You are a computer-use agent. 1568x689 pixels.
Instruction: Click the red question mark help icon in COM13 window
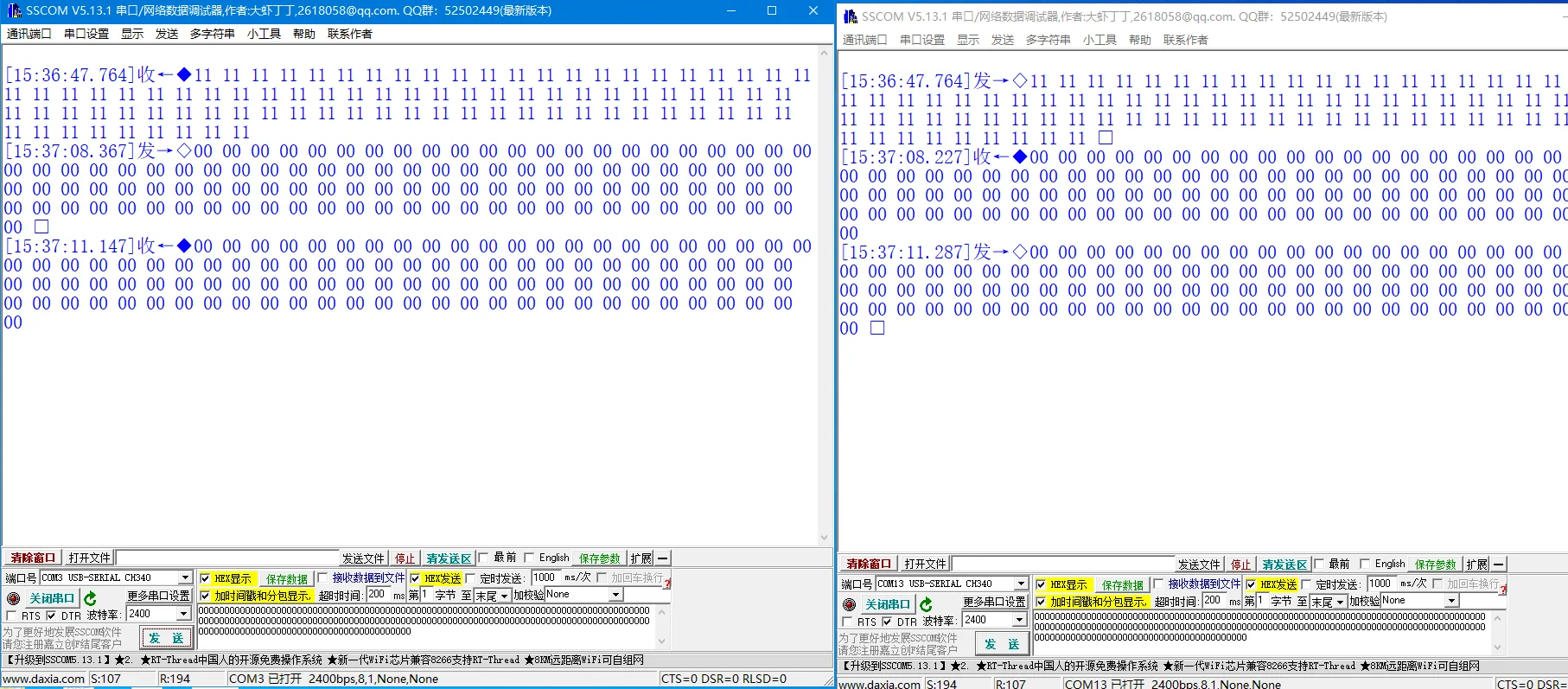[x=1503, y=590]
